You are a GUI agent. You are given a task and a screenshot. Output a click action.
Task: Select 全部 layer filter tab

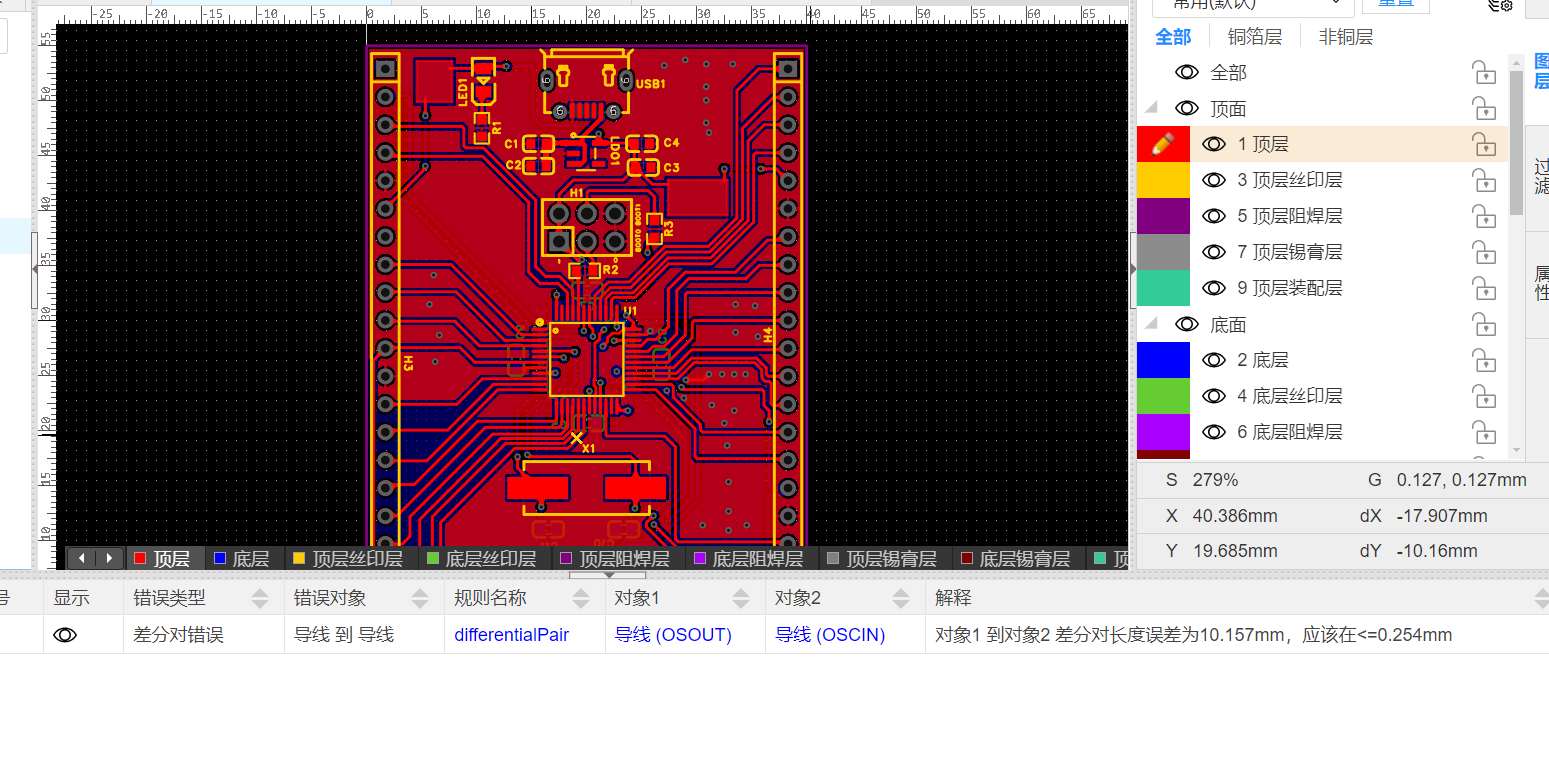tap(1174, 37)
